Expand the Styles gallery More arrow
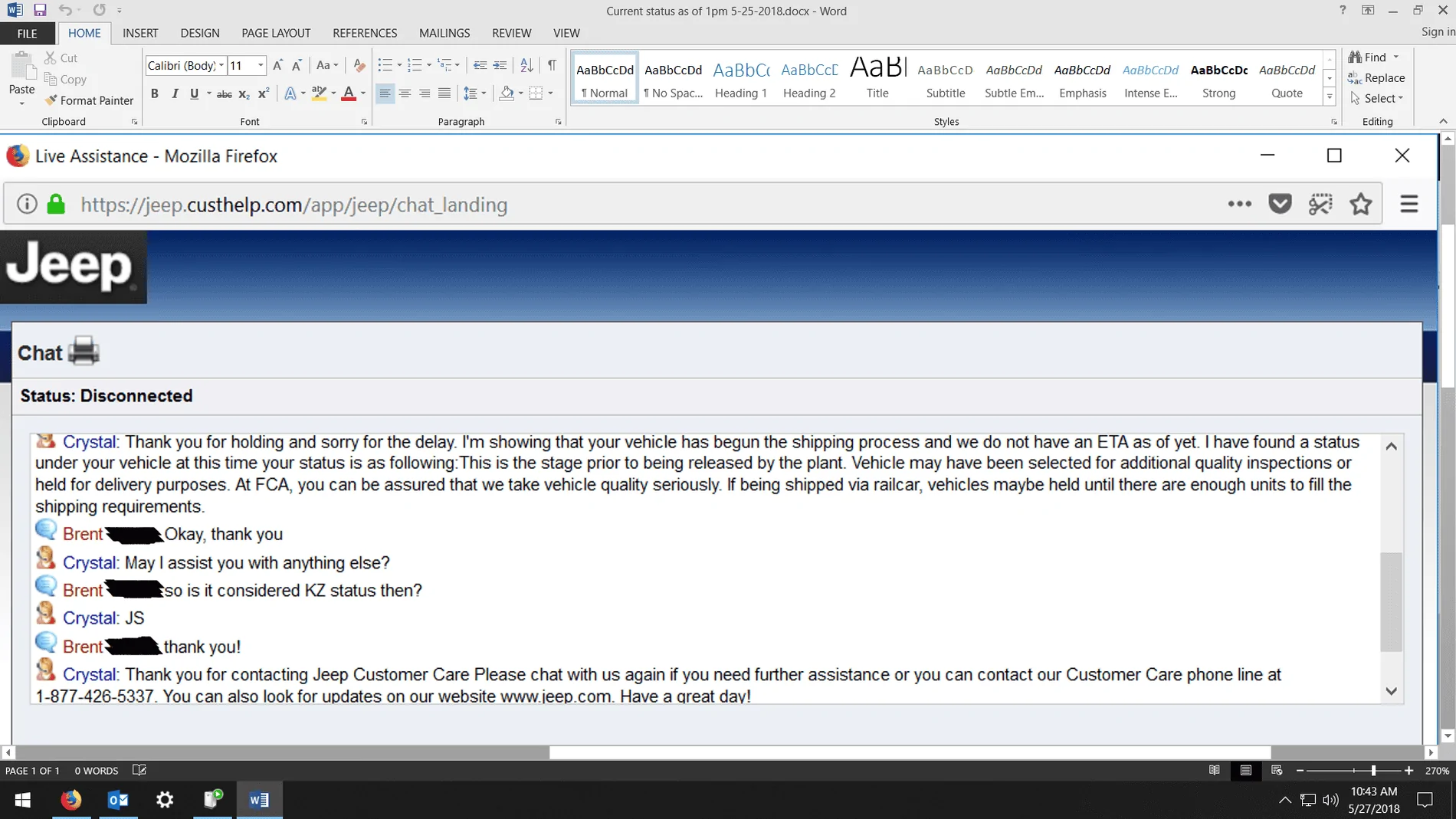The image size is (1456, 819). [1330, 97]
